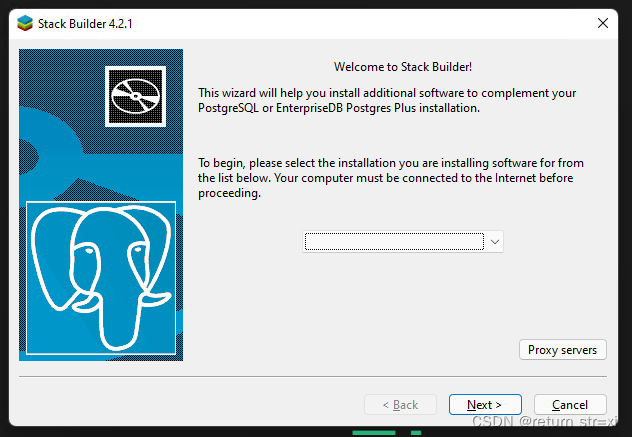Close the Stack Builder window

tap(603, 23)
